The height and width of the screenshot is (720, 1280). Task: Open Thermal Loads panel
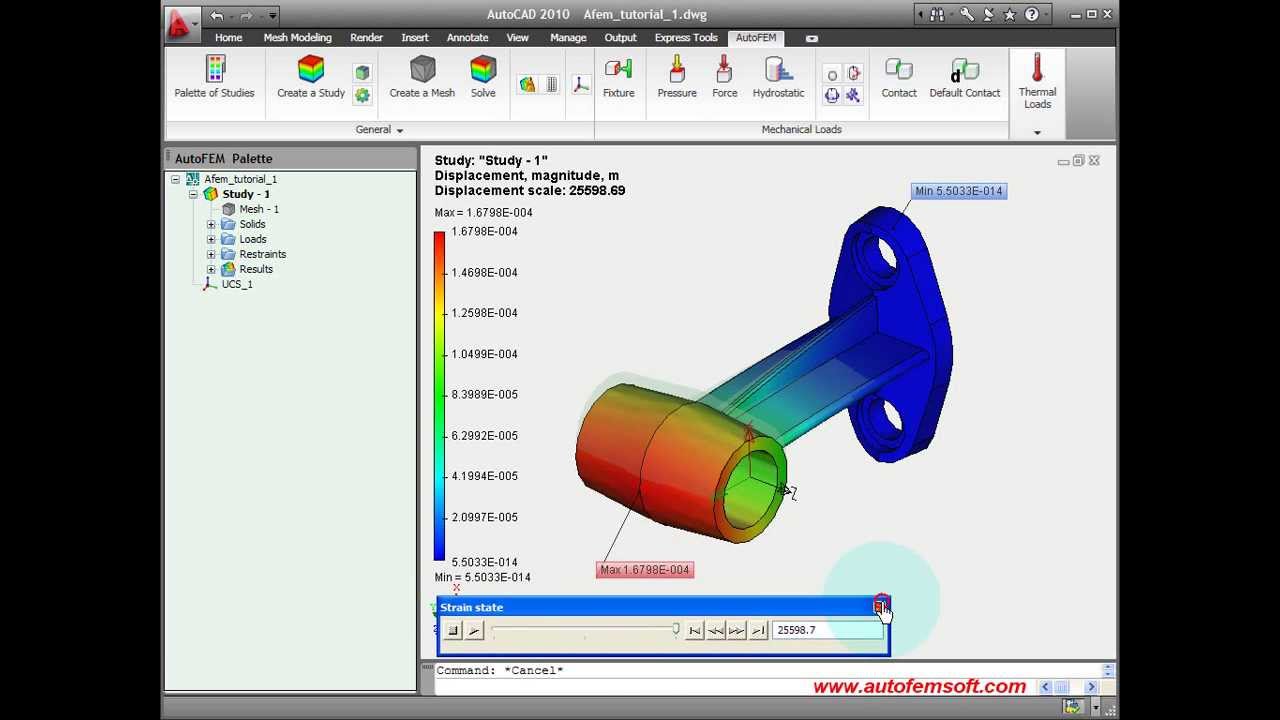[x=1038, y=82]
